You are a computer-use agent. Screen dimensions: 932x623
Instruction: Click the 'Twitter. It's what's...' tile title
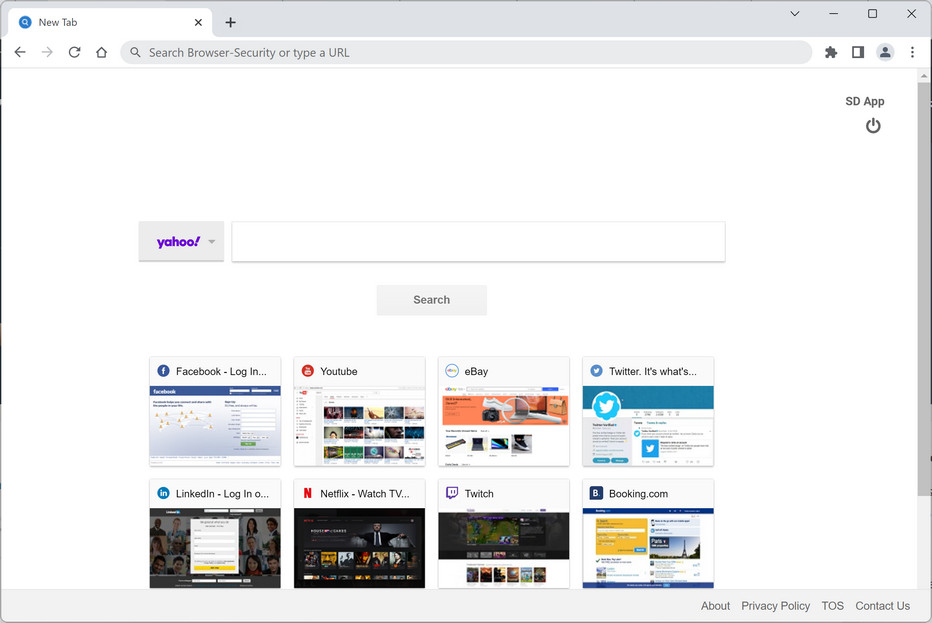point(653,371)
